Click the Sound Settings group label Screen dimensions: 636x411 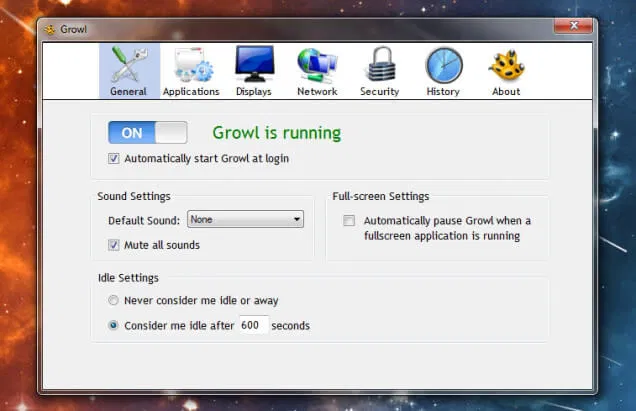click(x=134, y=196)
